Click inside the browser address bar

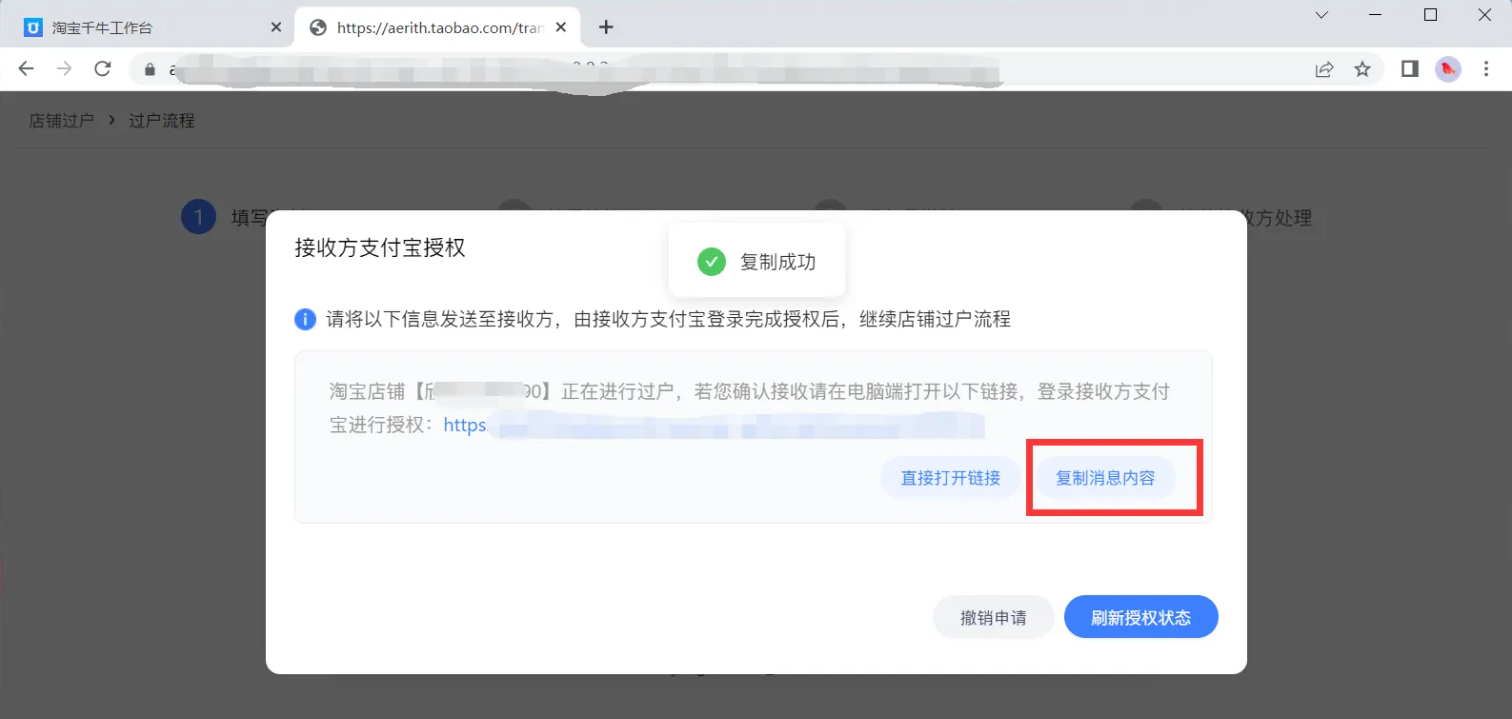[x=600, y=69]
